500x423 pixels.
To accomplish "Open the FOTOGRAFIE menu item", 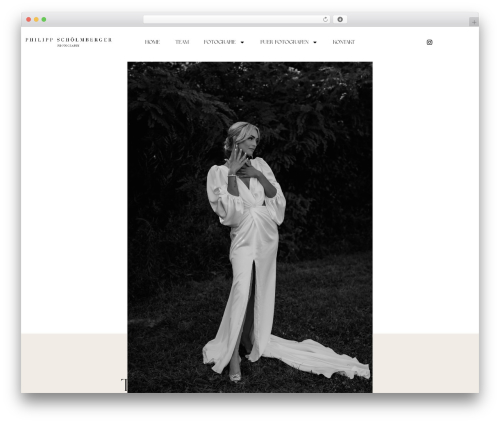I will point(220,42).
